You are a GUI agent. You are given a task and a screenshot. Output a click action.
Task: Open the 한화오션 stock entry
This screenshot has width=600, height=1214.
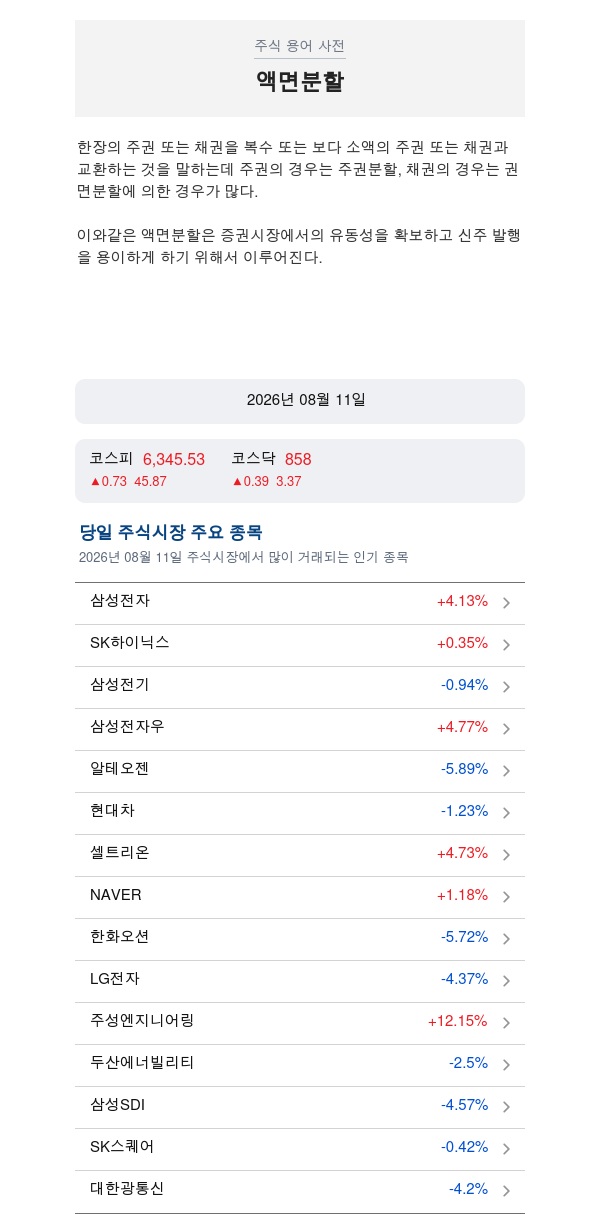coord(300,939)
